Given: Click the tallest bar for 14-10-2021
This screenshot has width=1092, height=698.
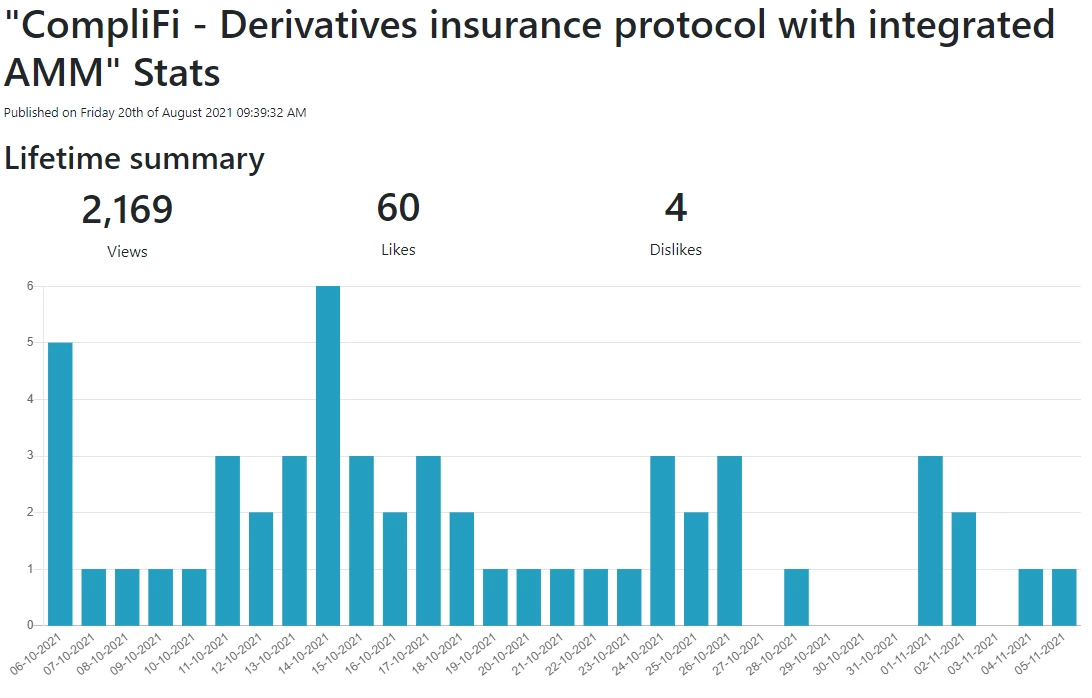Looking at the screenshot, I should click(x=328, y=456).
